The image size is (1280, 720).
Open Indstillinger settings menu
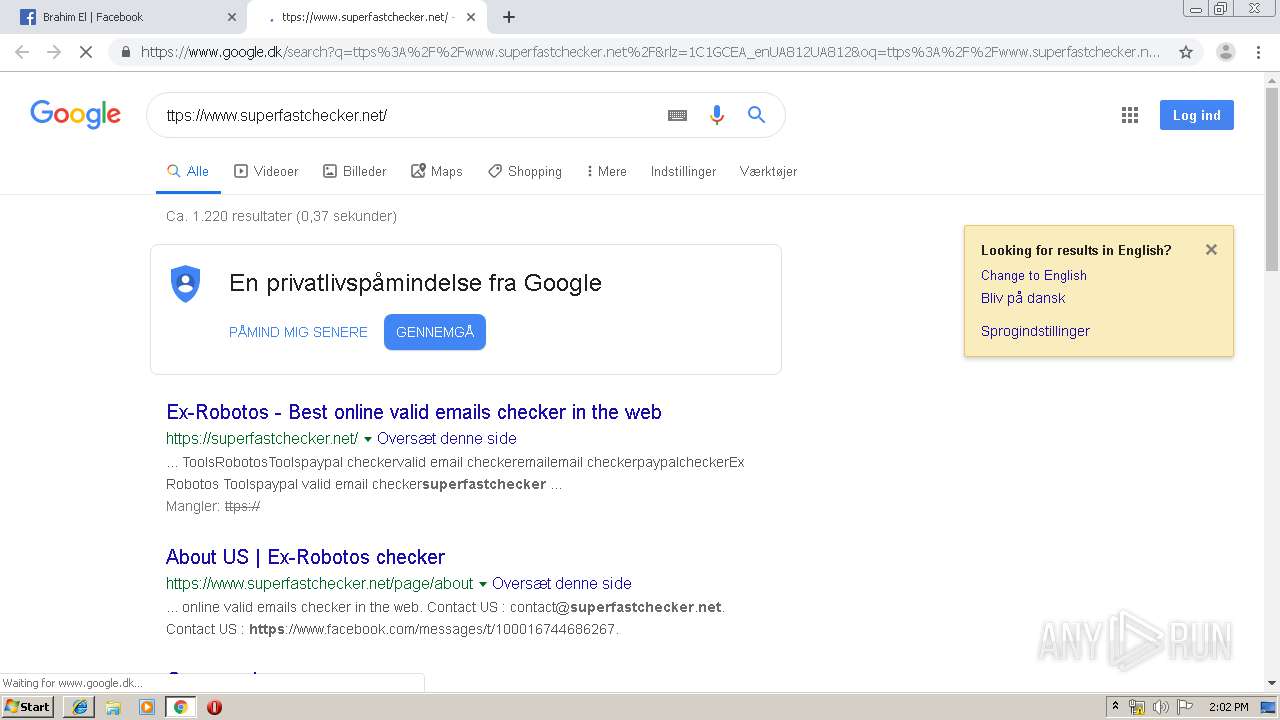tap(683, 171)
